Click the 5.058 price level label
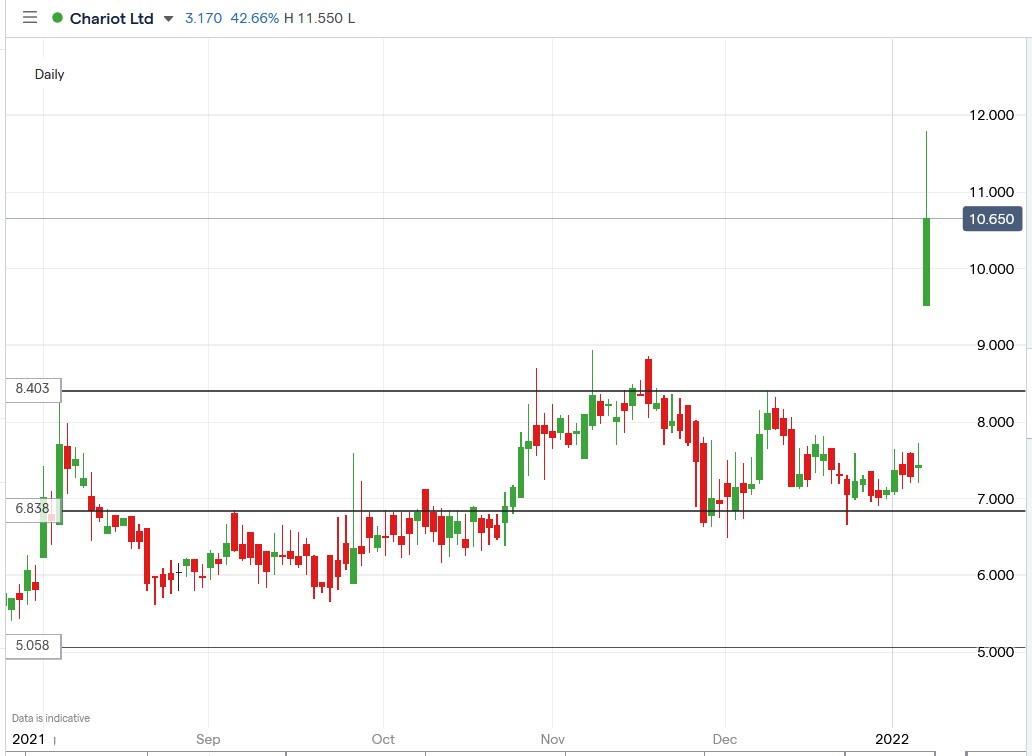This screenshot has height=756, width=1032. click(x=32, y=646)
